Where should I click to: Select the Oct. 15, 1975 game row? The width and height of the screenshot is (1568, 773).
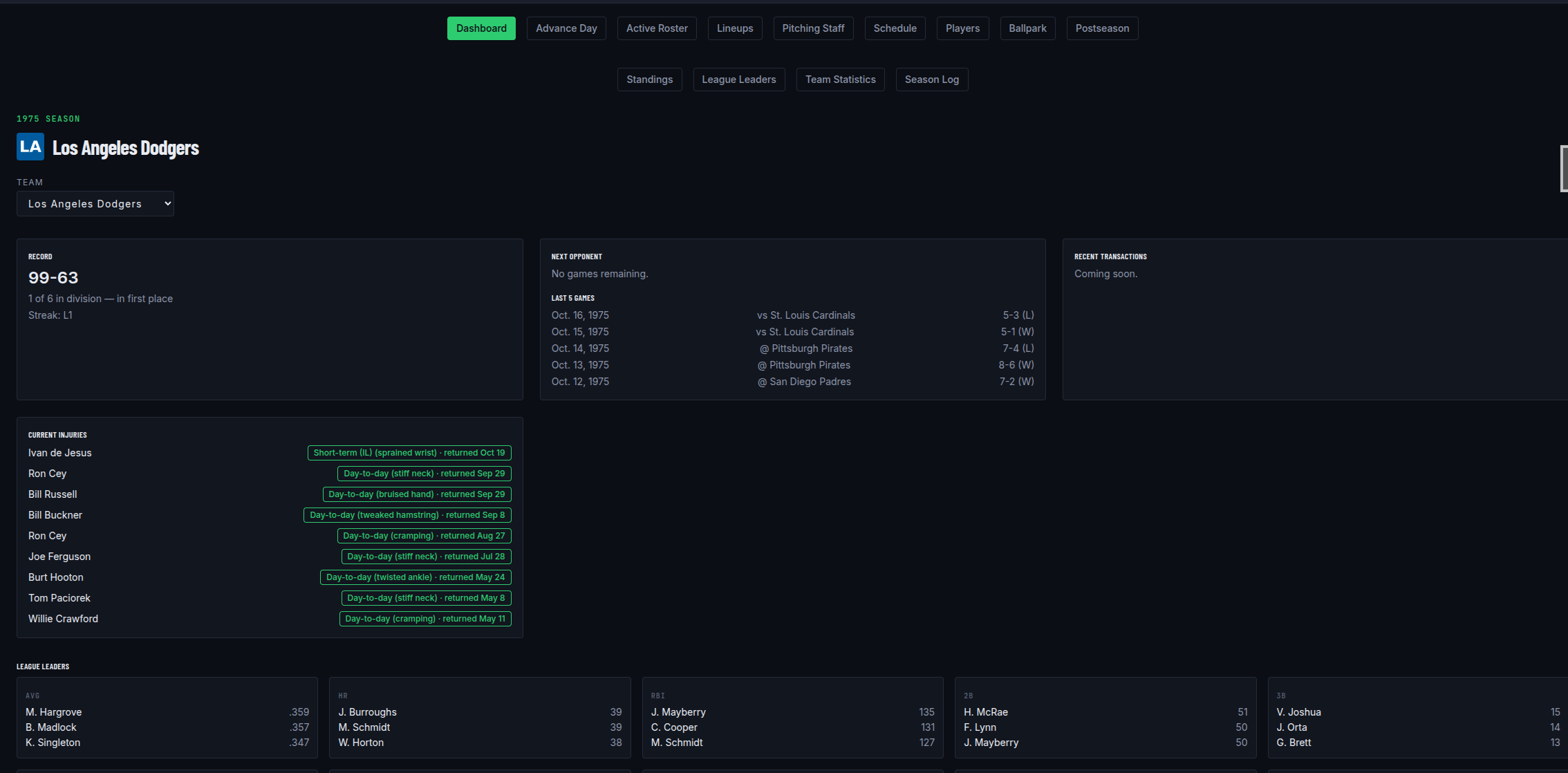792,332
